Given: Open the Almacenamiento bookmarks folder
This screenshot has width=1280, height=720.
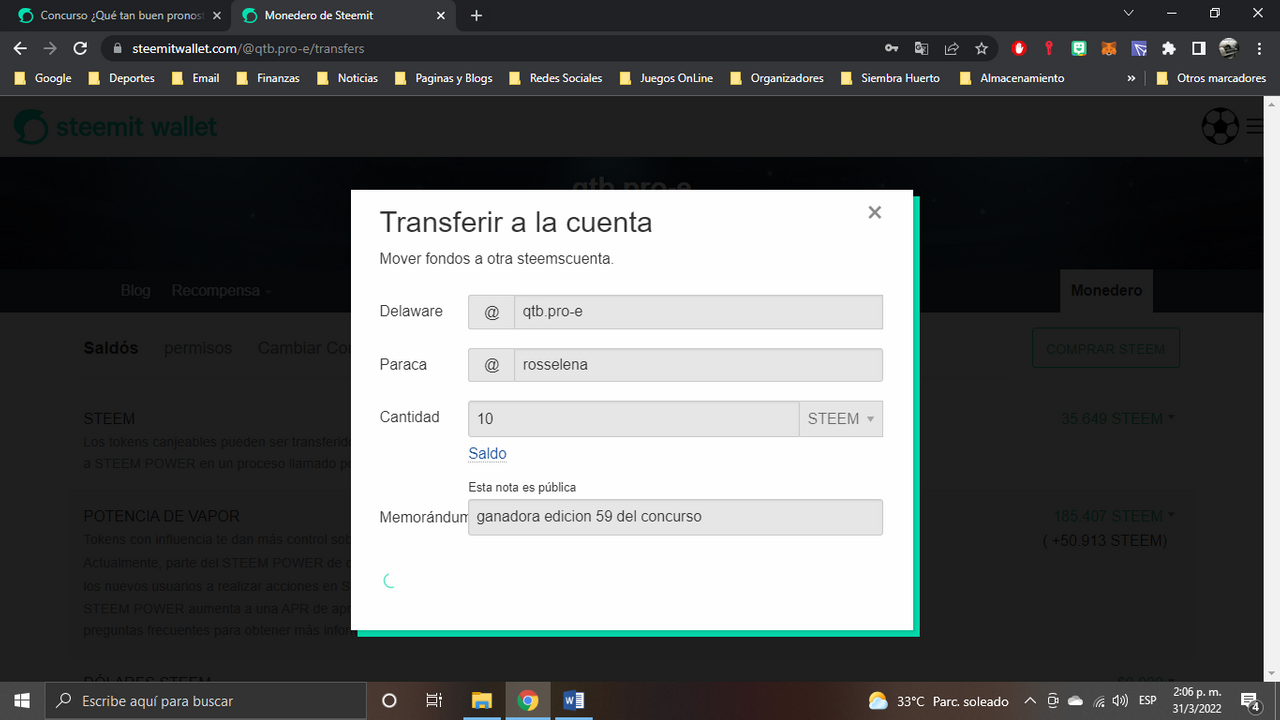Looking at the screenshot, I should click(x=1012, y=78).
